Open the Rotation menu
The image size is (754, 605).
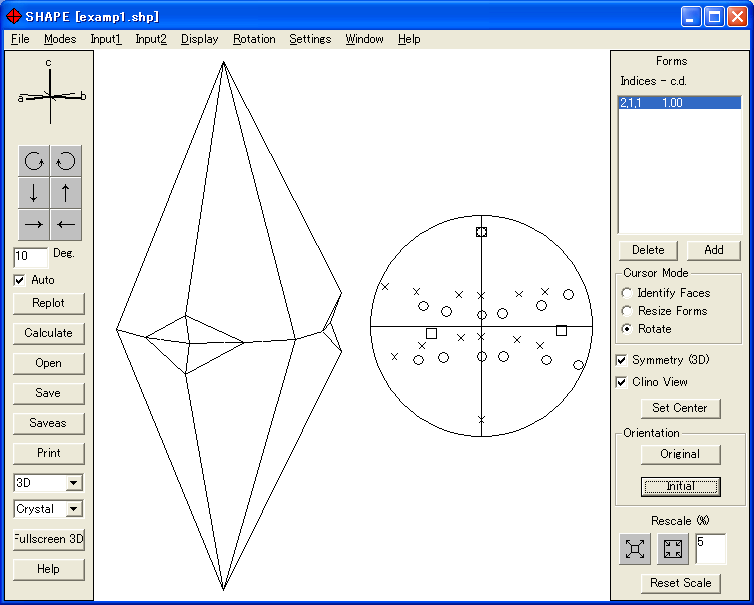pyautogui.click(x=254, y=39)
